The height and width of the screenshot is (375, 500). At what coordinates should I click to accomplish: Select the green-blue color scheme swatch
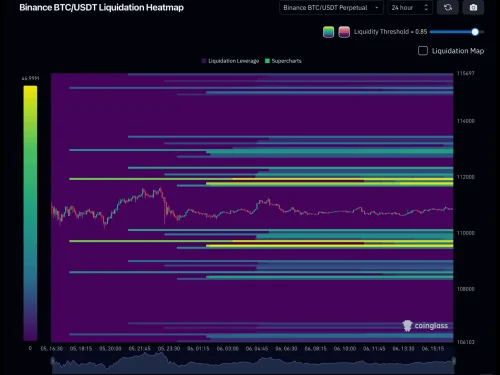(x=328, y=32)
